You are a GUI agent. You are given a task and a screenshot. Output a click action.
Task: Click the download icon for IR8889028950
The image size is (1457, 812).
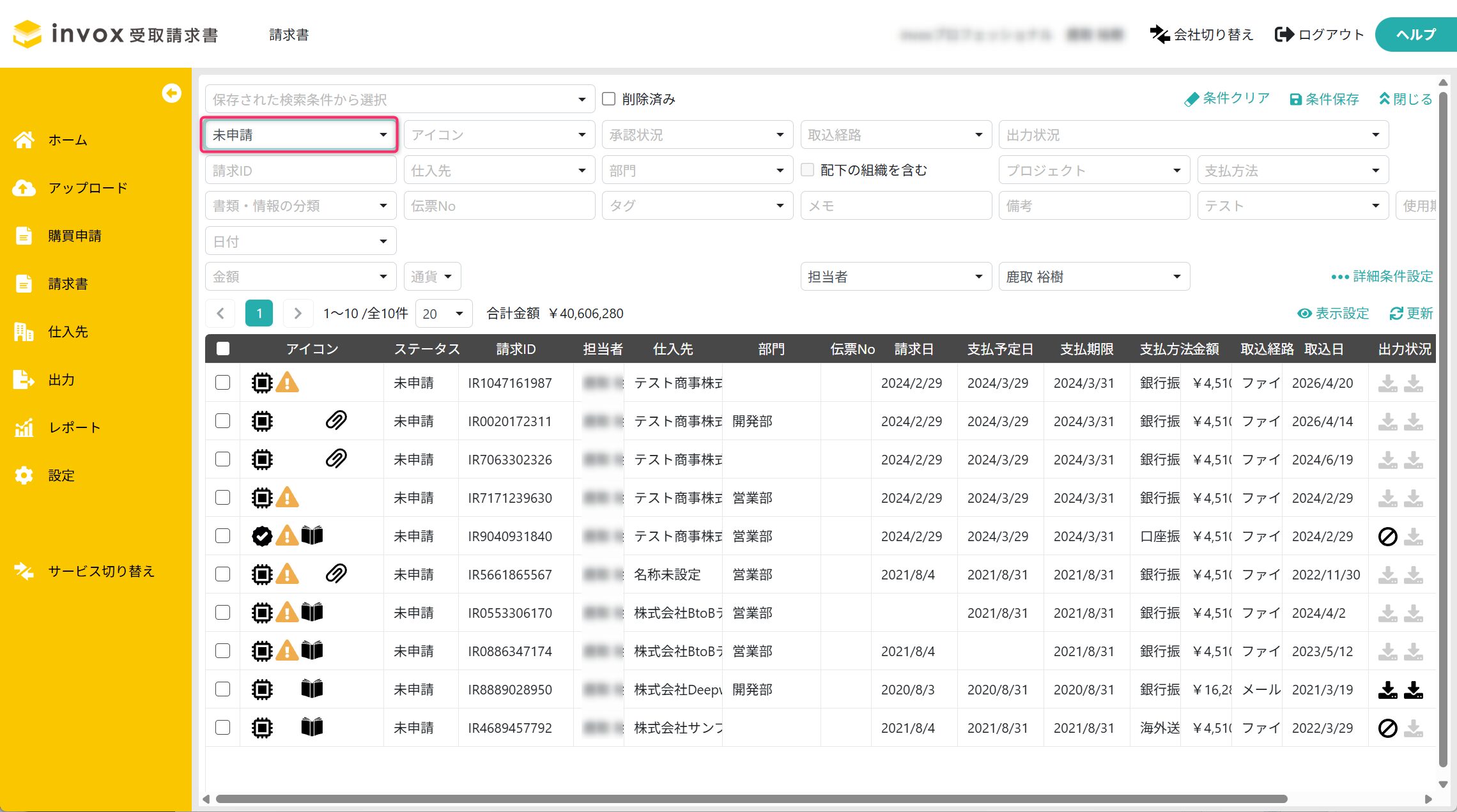click(1387, 689)
